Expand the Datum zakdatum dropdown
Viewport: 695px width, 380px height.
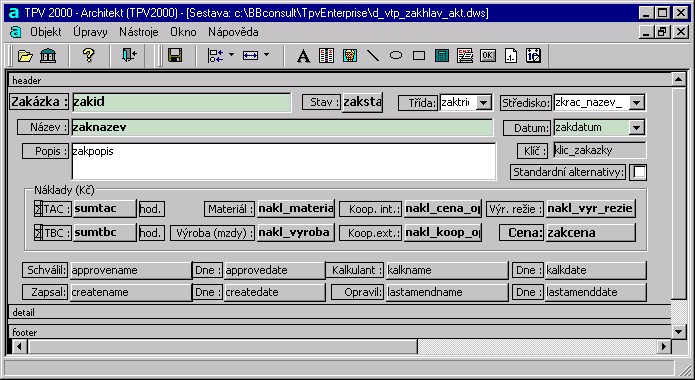(x=636, y=128)
